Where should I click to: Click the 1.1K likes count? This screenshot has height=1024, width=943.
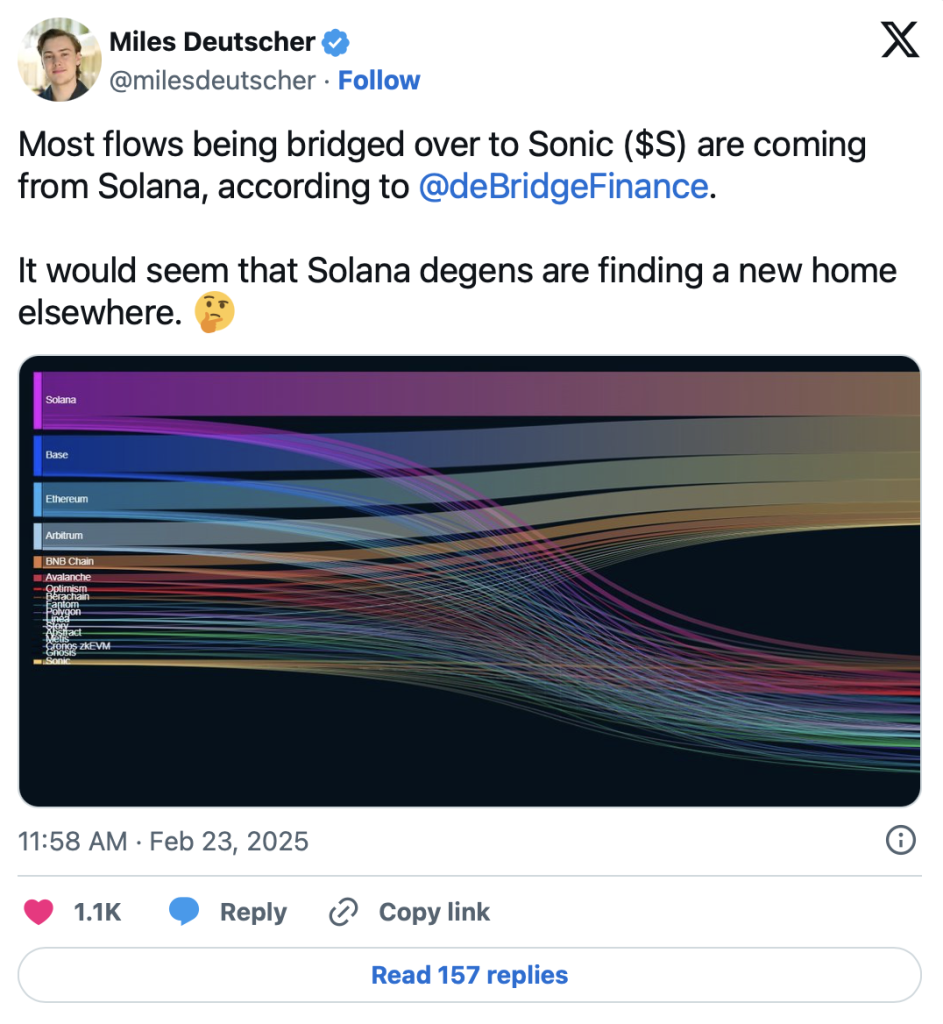click(x=97, y=912)
